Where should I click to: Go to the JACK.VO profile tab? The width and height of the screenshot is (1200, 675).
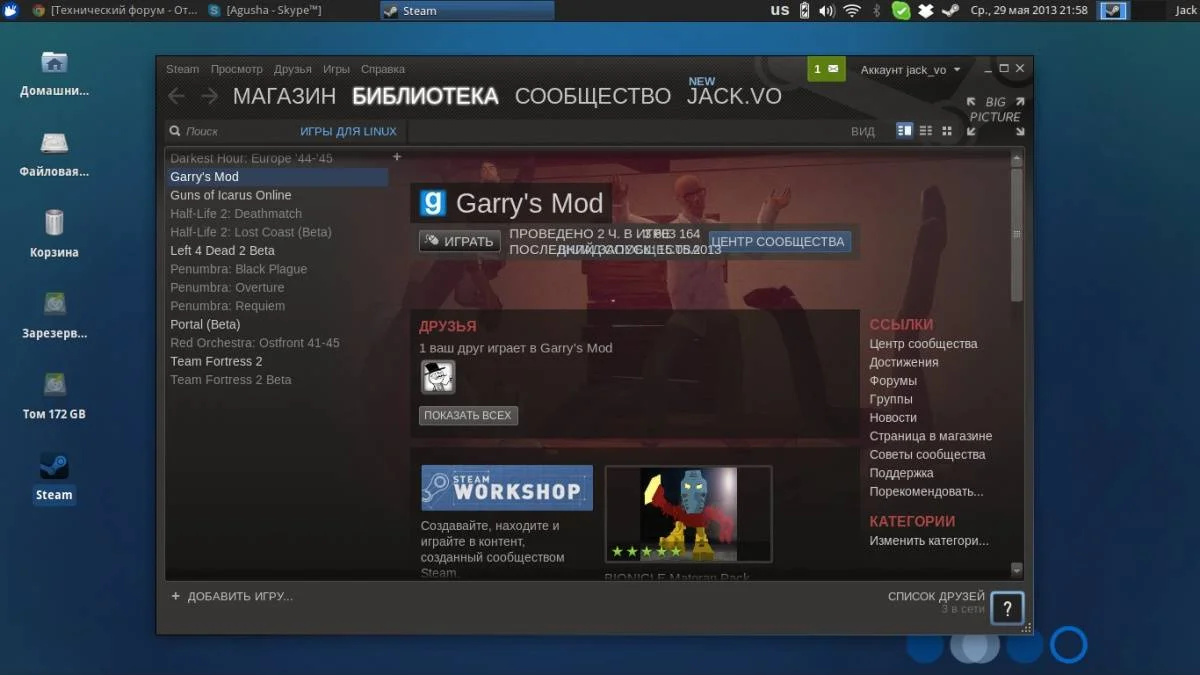(734, 96)
